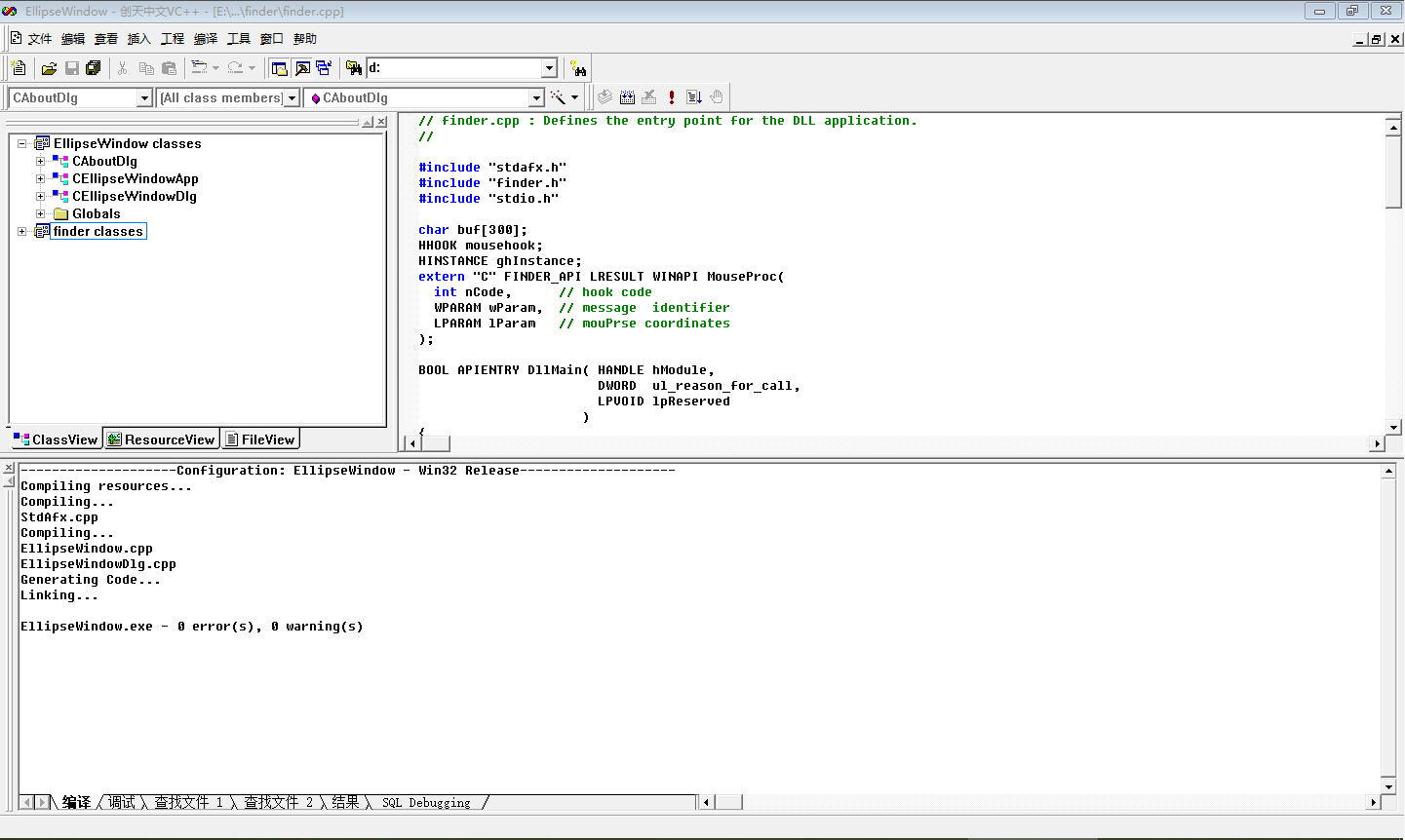Image resolution: width=1405 pixels, height=840 pixels.
Task: Switch to the 调试 output tab
Action: (122, 802)
